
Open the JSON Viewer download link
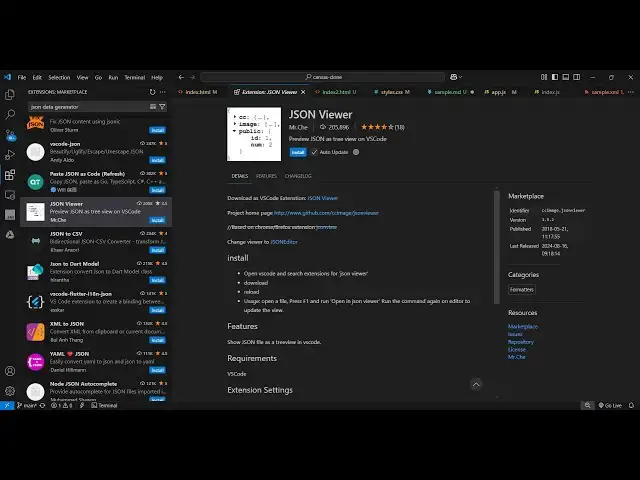(322, 198)
